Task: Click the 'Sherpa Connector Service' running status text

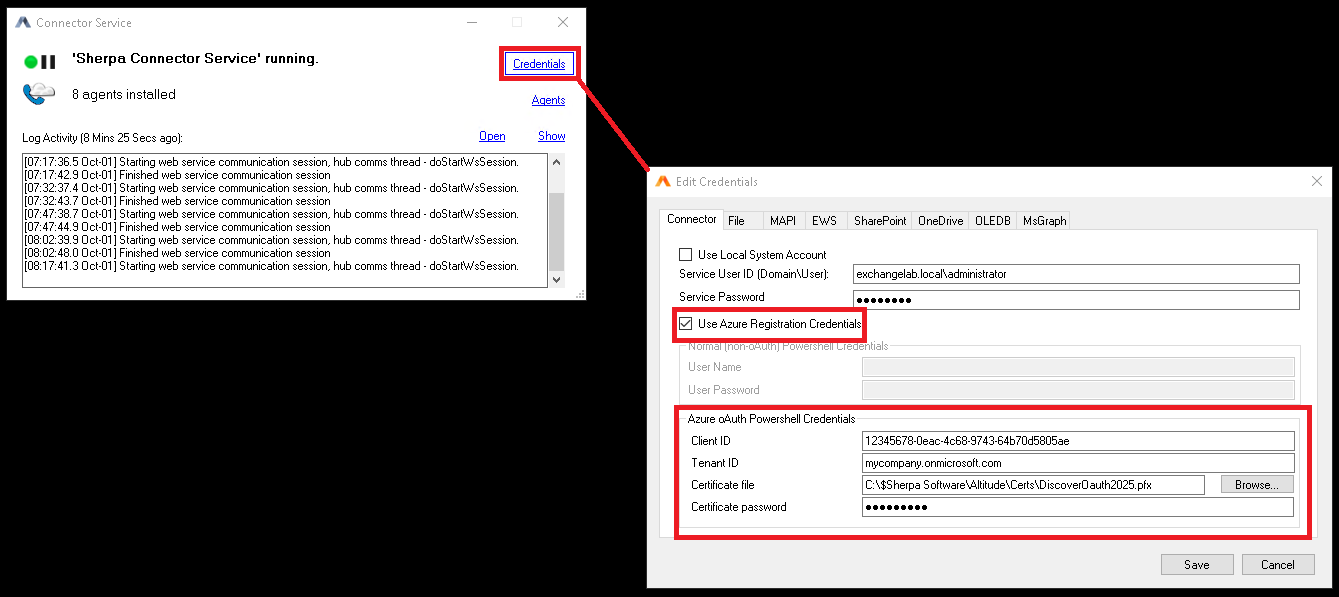Action: point(195,59)
